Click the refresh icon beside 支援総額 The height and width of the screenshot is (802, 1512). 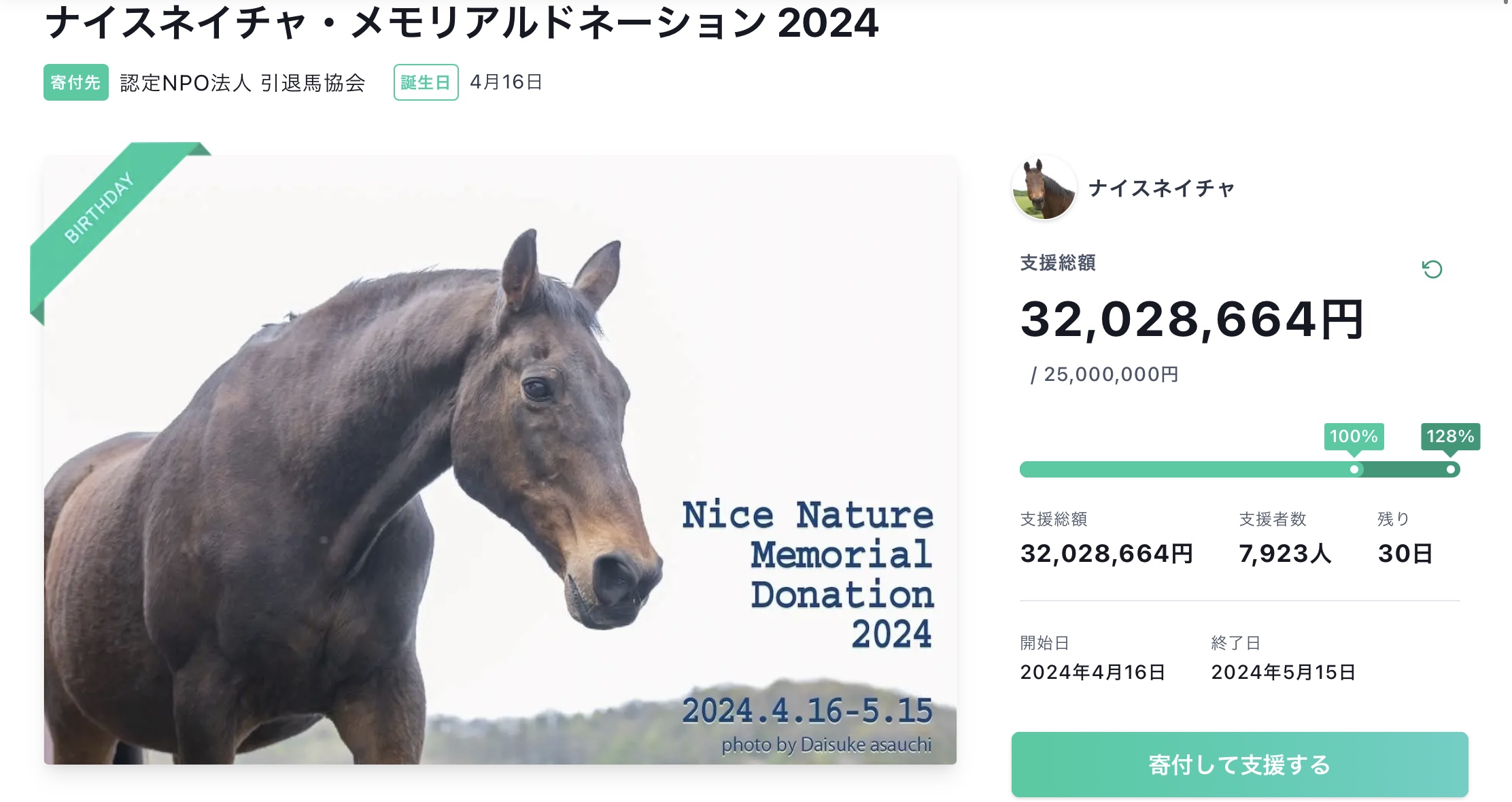tap(1432, 269)
